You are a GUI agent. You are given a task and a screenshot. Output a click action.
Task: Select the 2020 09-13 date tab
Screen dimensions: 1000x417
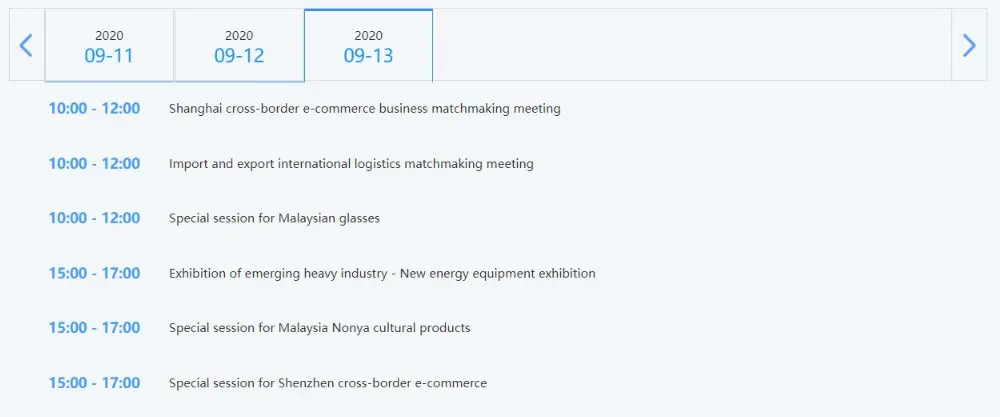coord(368,46)
